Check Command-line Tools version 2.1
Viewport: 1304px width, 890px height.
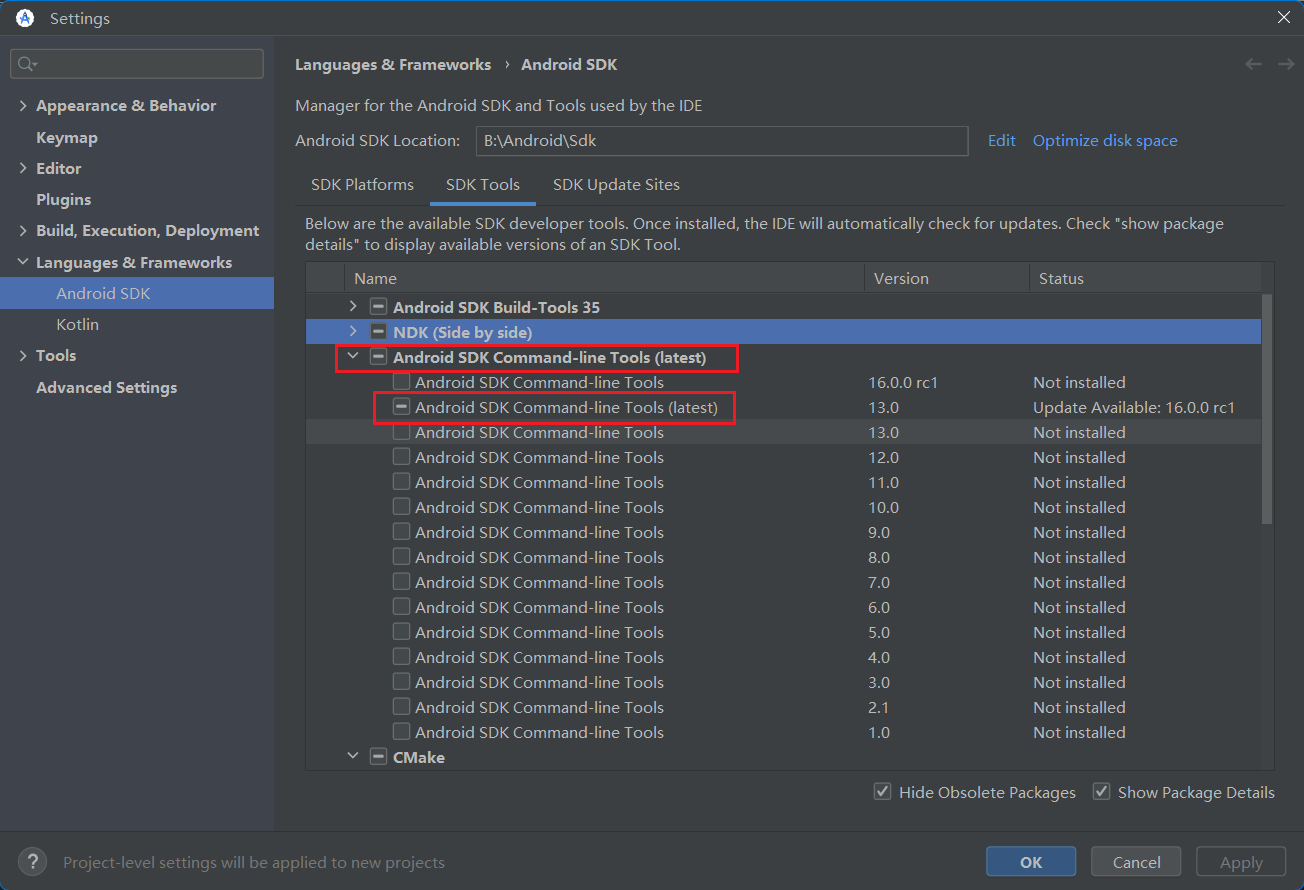tap(401, 707)
